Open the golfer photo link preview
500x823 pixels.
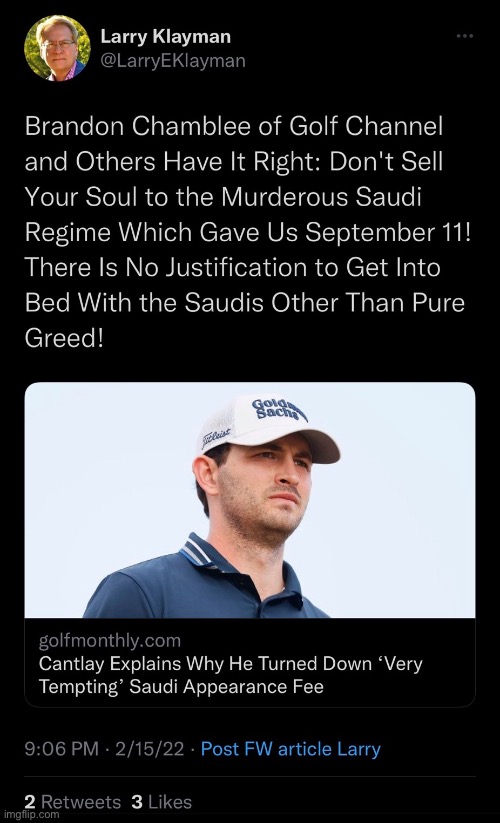[250, 500]
